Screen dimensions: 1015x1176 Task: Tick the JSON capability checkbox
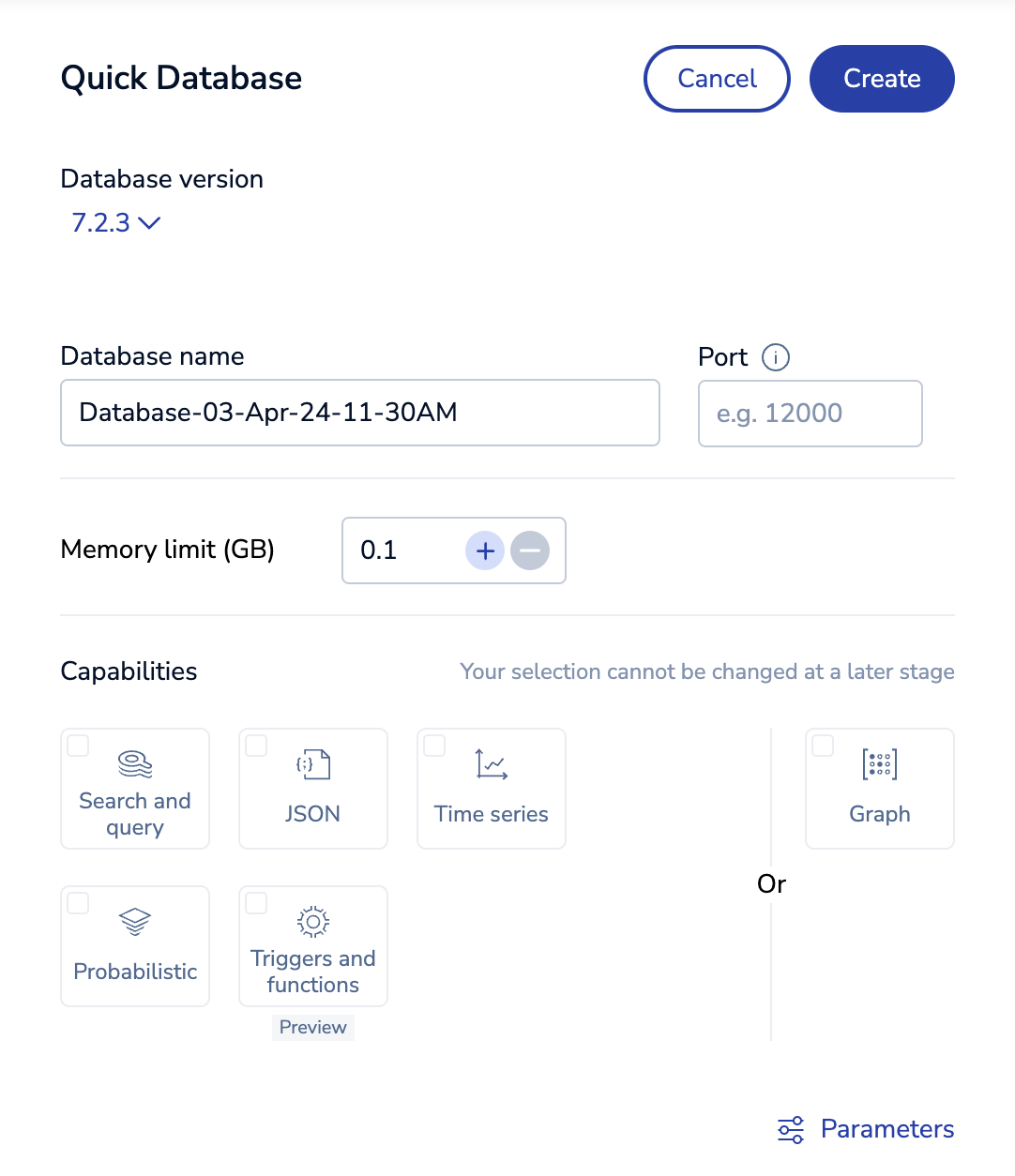pos(256,746)
